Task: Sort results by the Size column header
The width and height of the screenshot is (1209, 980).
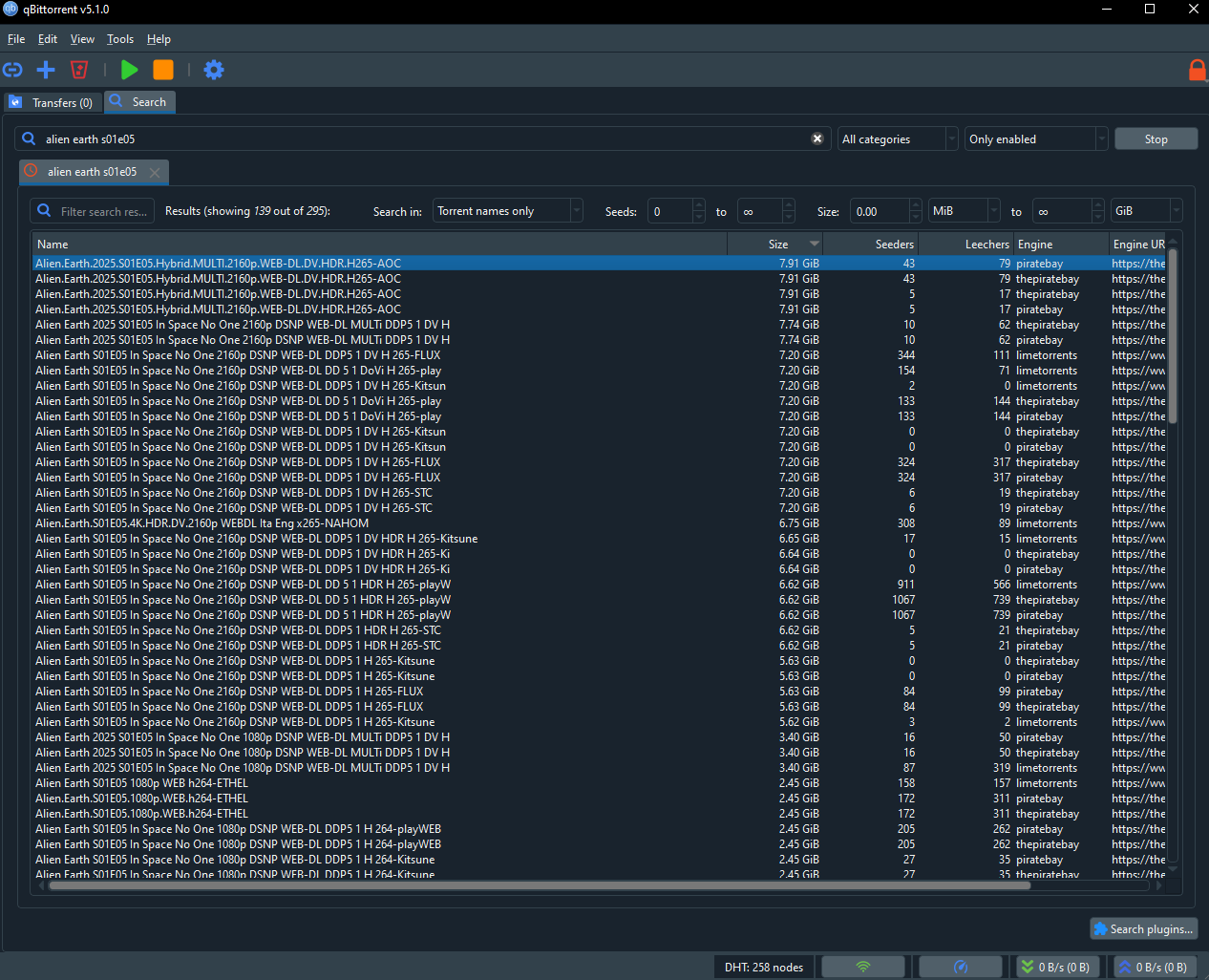Action: click(x=774, y=245)
